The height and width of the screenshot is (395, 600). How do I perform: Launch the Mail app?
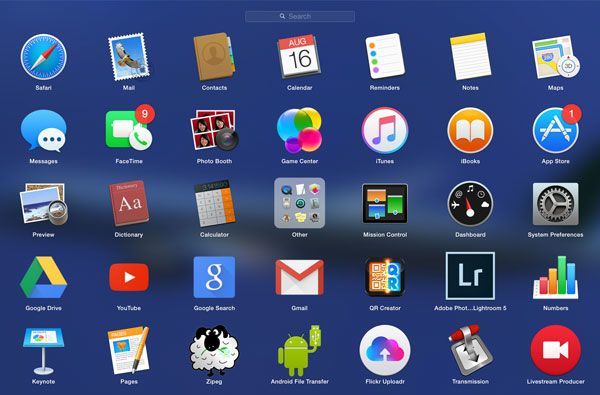coord(129,57)
